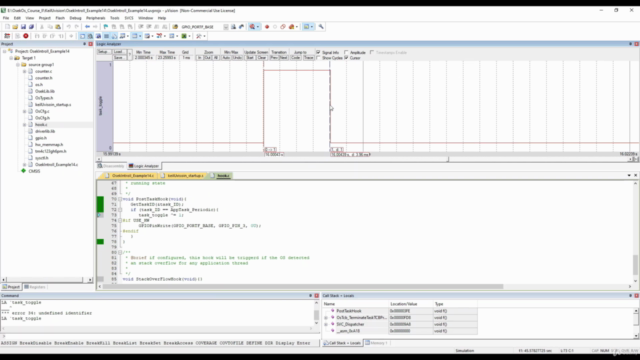The image size is (640, 360).
Task: Close the Command panel with red X
Action: [x=316, y=296]
